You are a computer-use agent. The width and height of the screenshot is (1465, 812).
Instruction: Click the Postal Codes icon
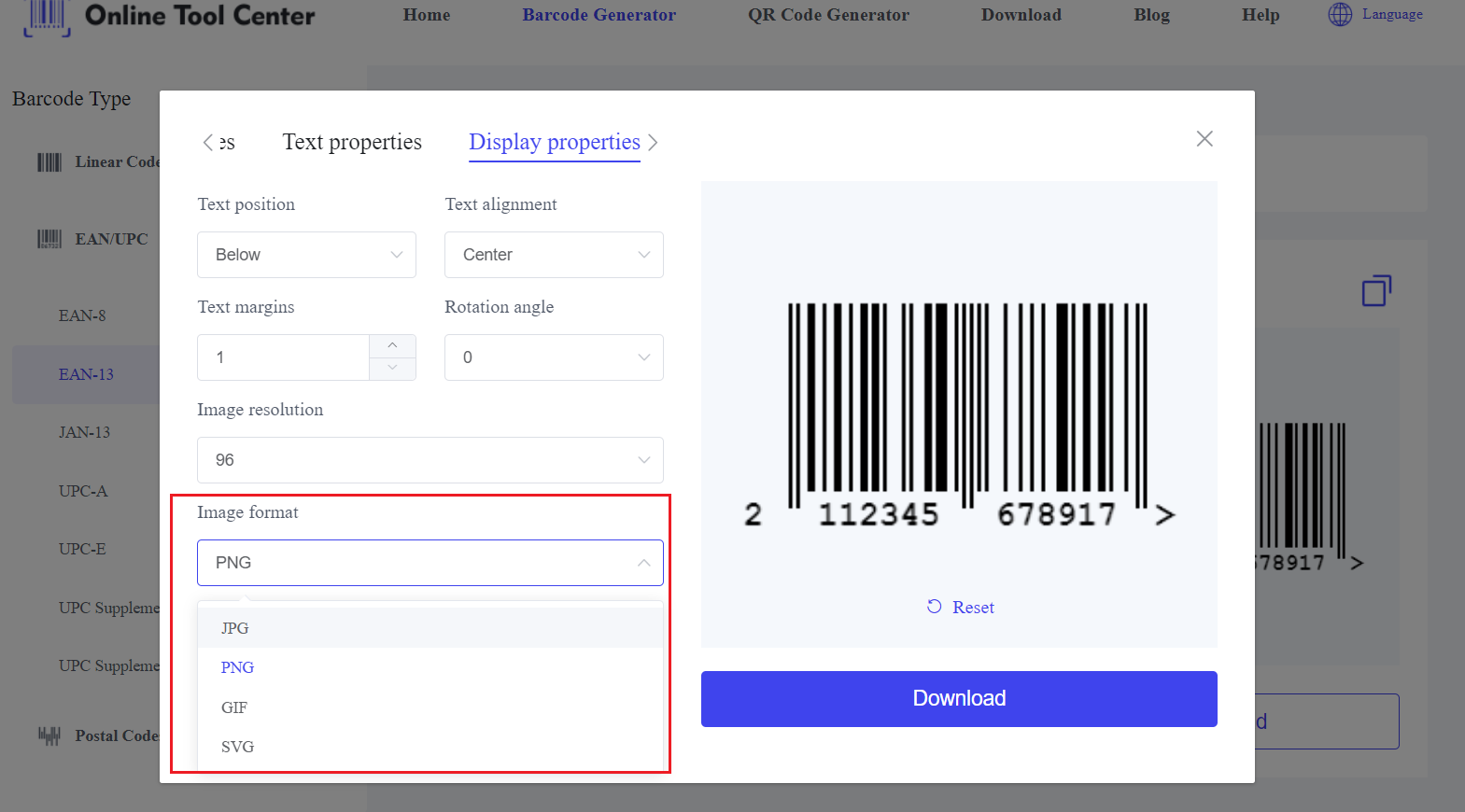pos(49,735)
